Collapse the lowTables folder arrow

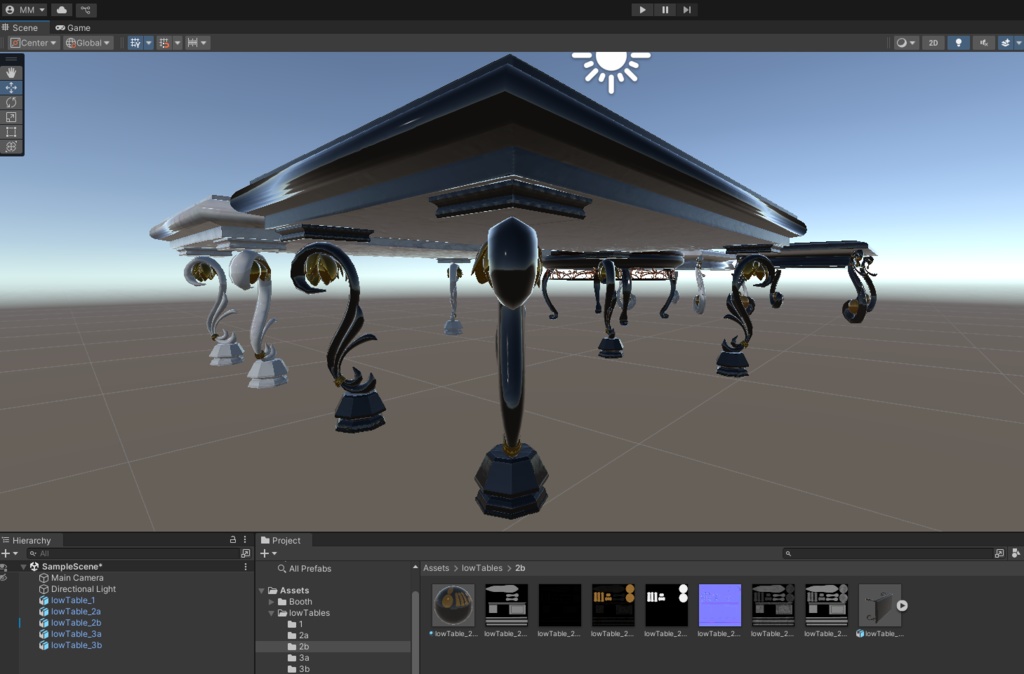click(x=271, y=613)
